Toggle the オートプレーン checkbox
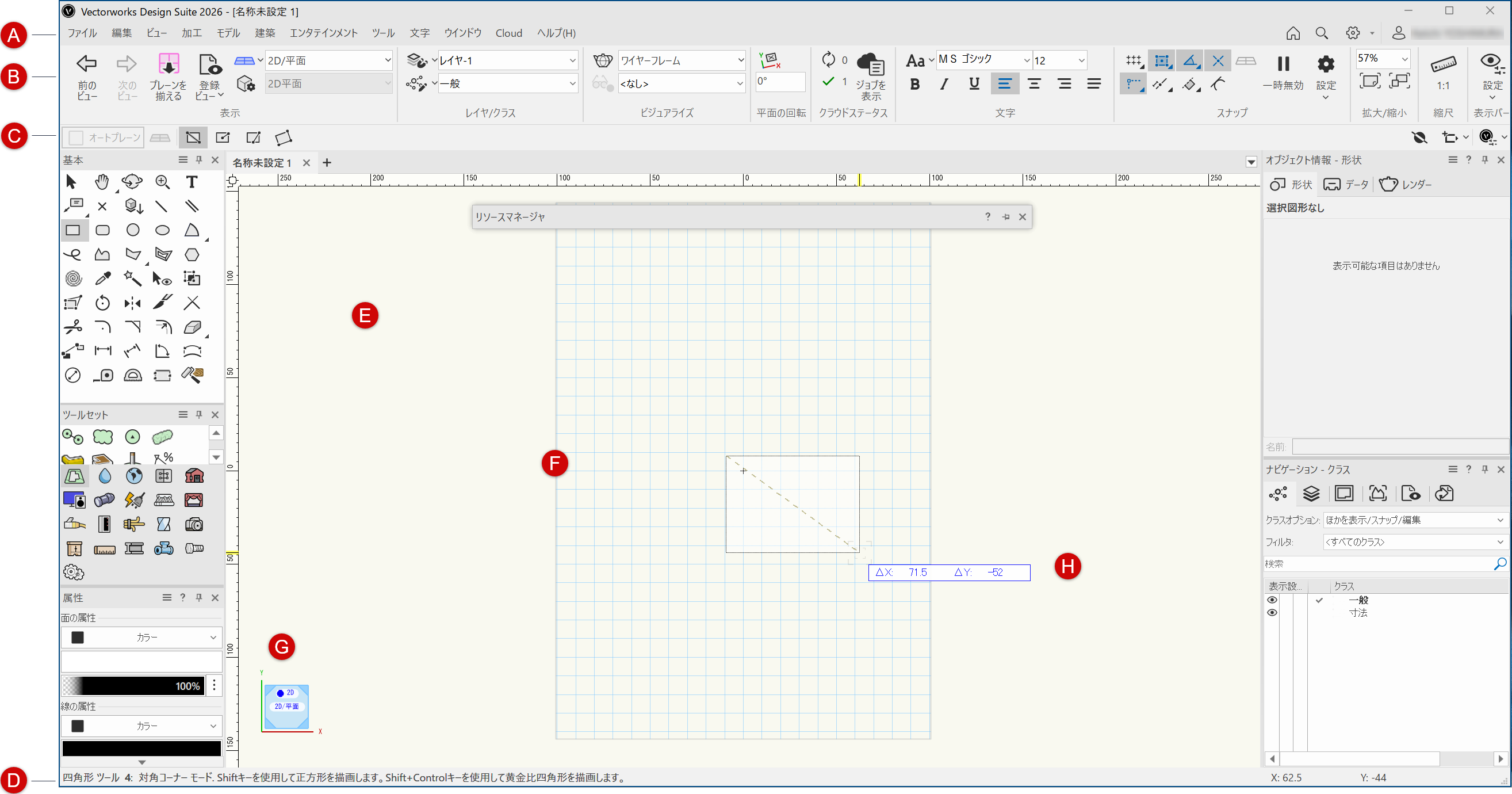The width and height of the screenshot is (1512, 794). [76, 138]
